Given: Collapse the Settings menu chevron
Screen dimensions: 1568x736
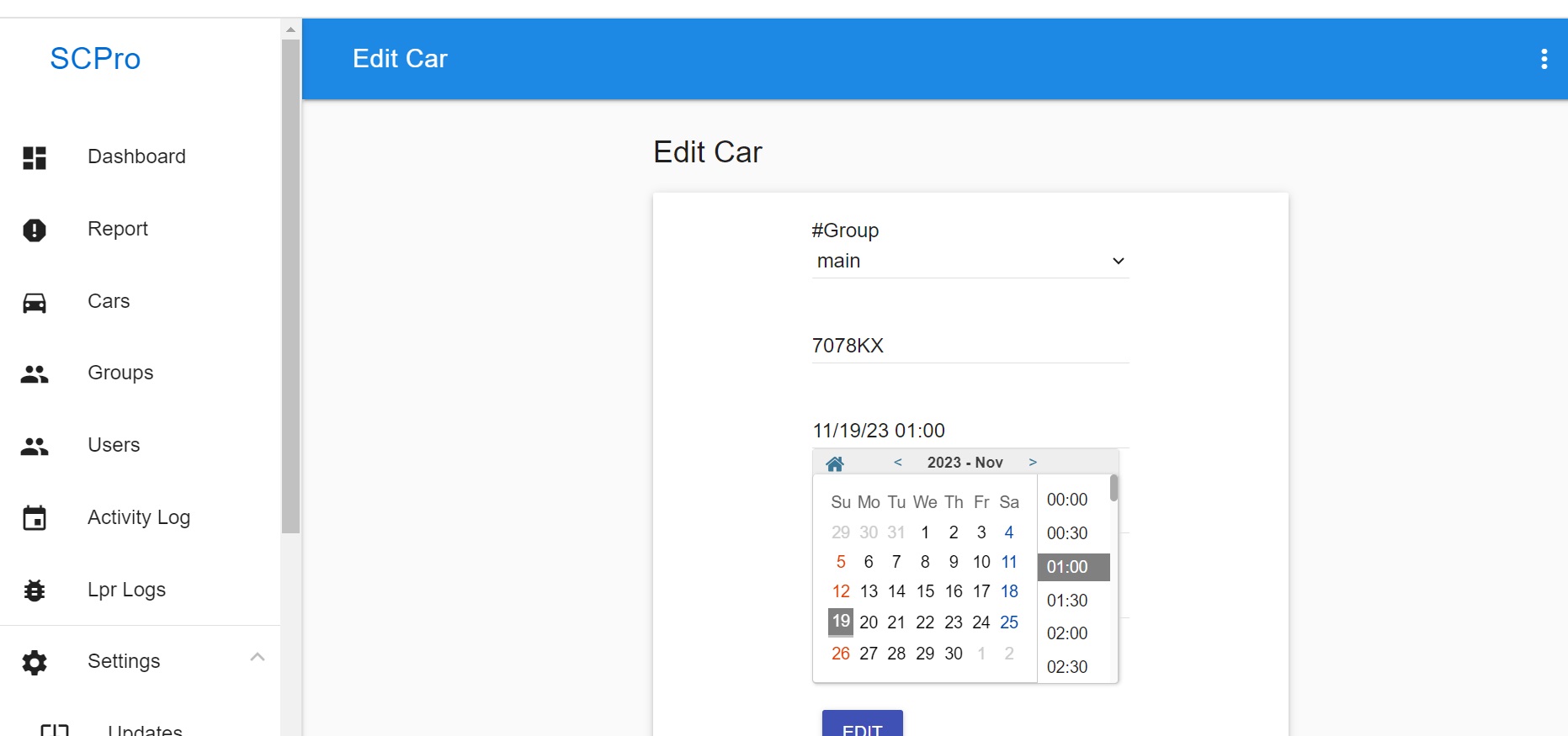Looking at the screenshot, I should coord(258,657).
